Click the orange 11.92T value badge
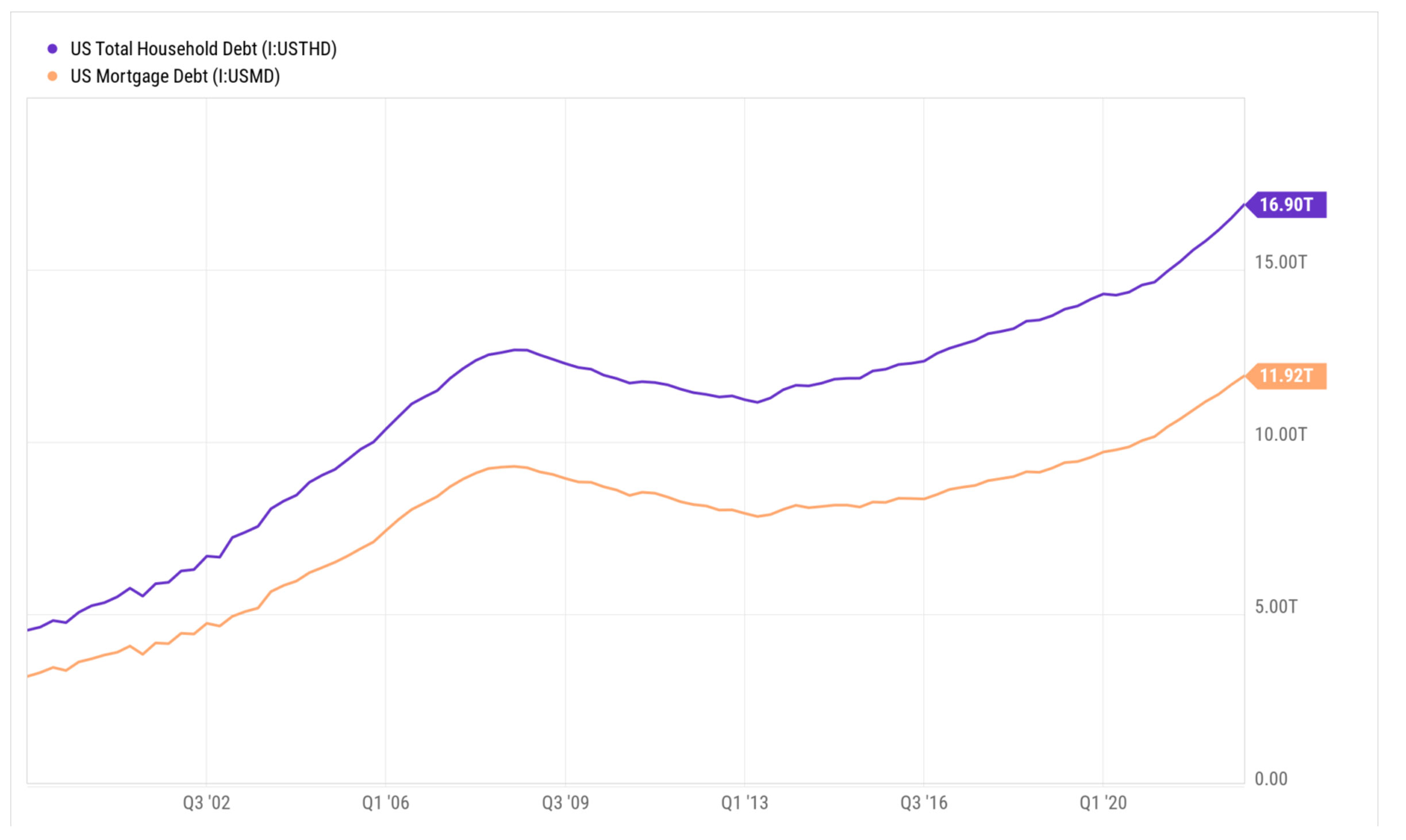This screenshot has width=1406, height=840. [1288, 376]
